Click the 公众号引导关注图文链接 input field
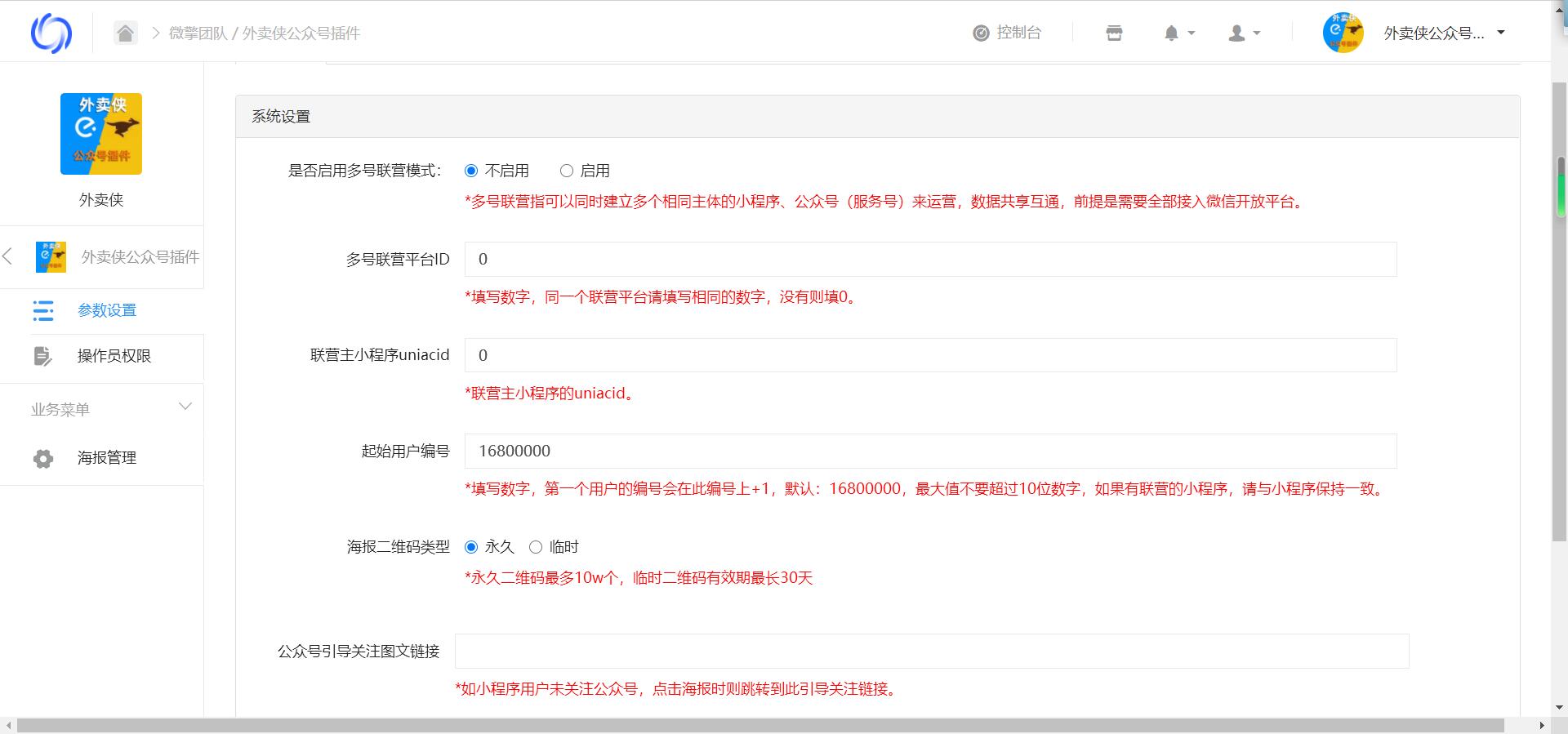1568x734 pixels. point(932,651)
